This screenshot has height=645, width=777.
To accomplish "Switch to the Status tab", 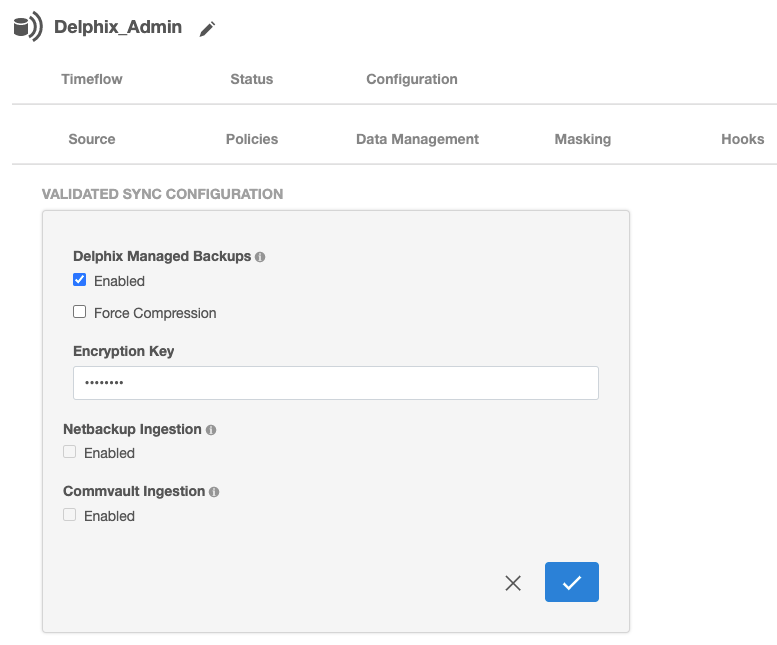I will (251, 79).
